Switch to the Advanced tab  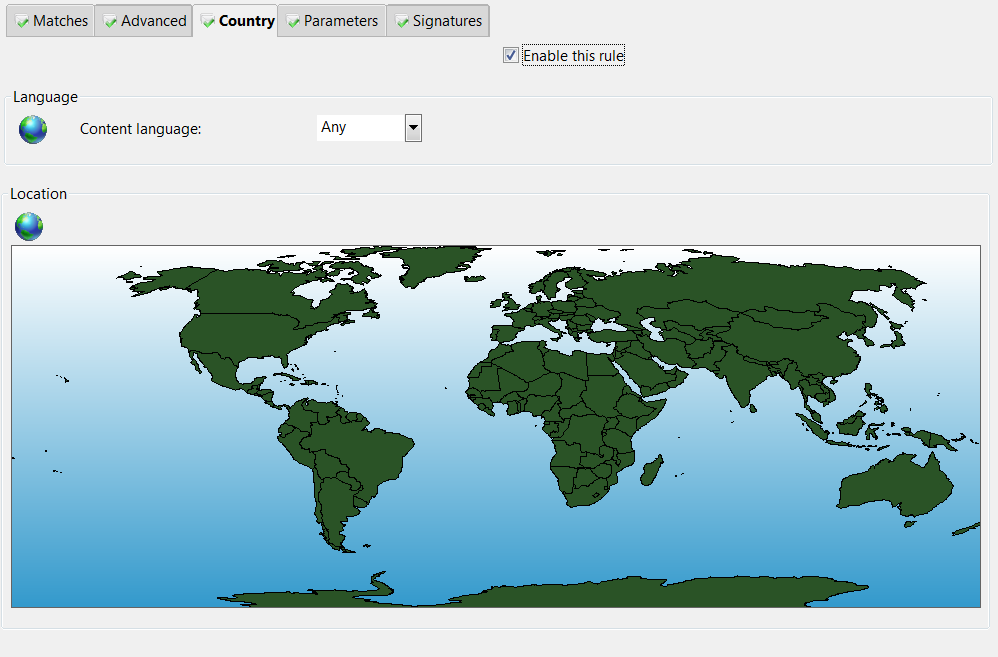pos(143,21)
